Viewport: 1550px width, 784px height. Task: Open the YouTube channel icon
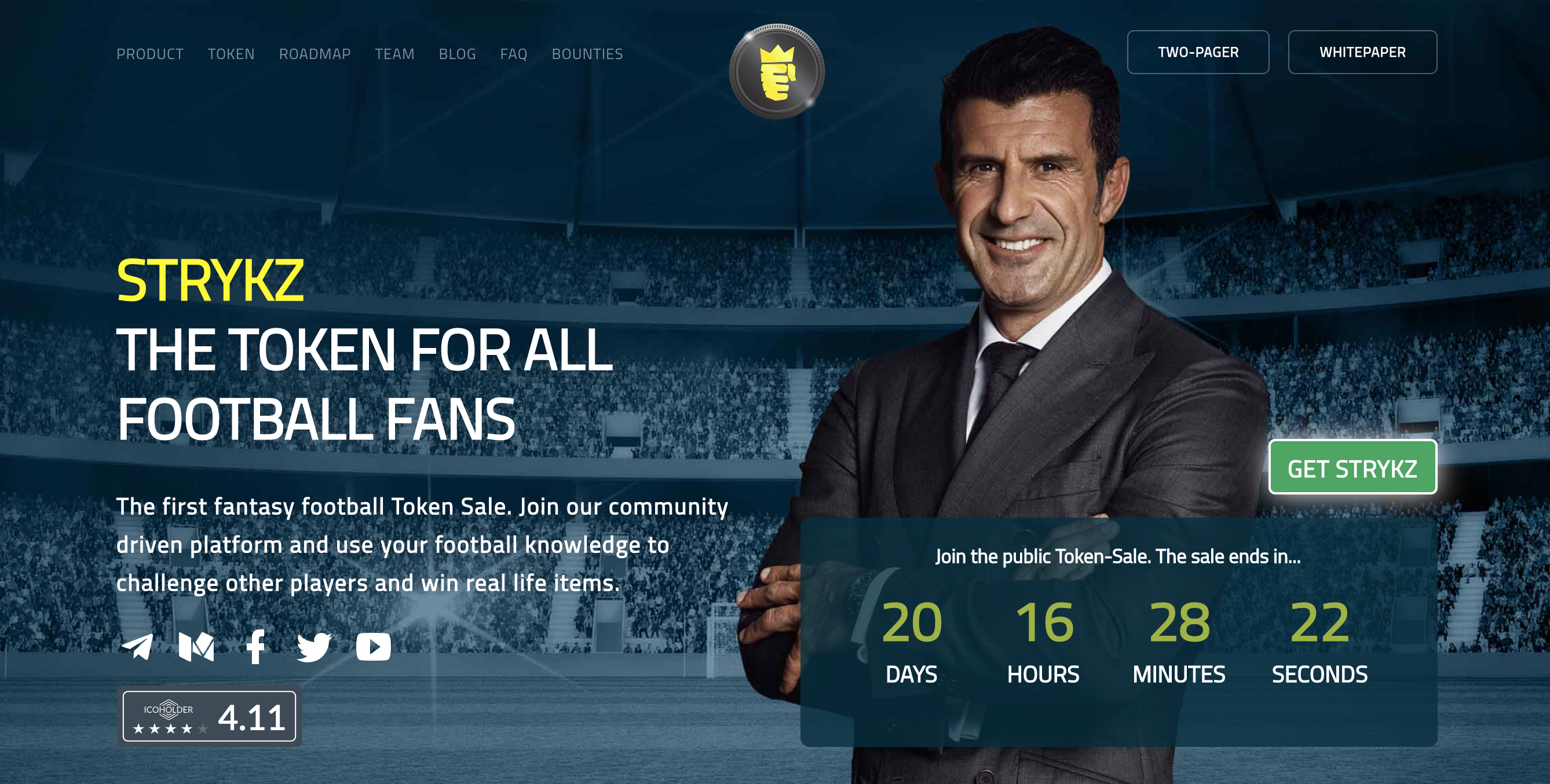373,647
